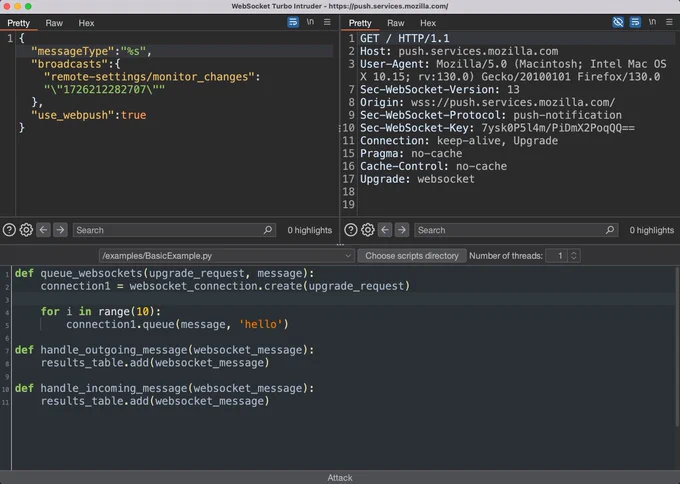Image resolution: width=680 pixels, height=484 pixels.
Task: Click the message editor search magnifier
Action: pyautogui.click(x=268, y=230)
